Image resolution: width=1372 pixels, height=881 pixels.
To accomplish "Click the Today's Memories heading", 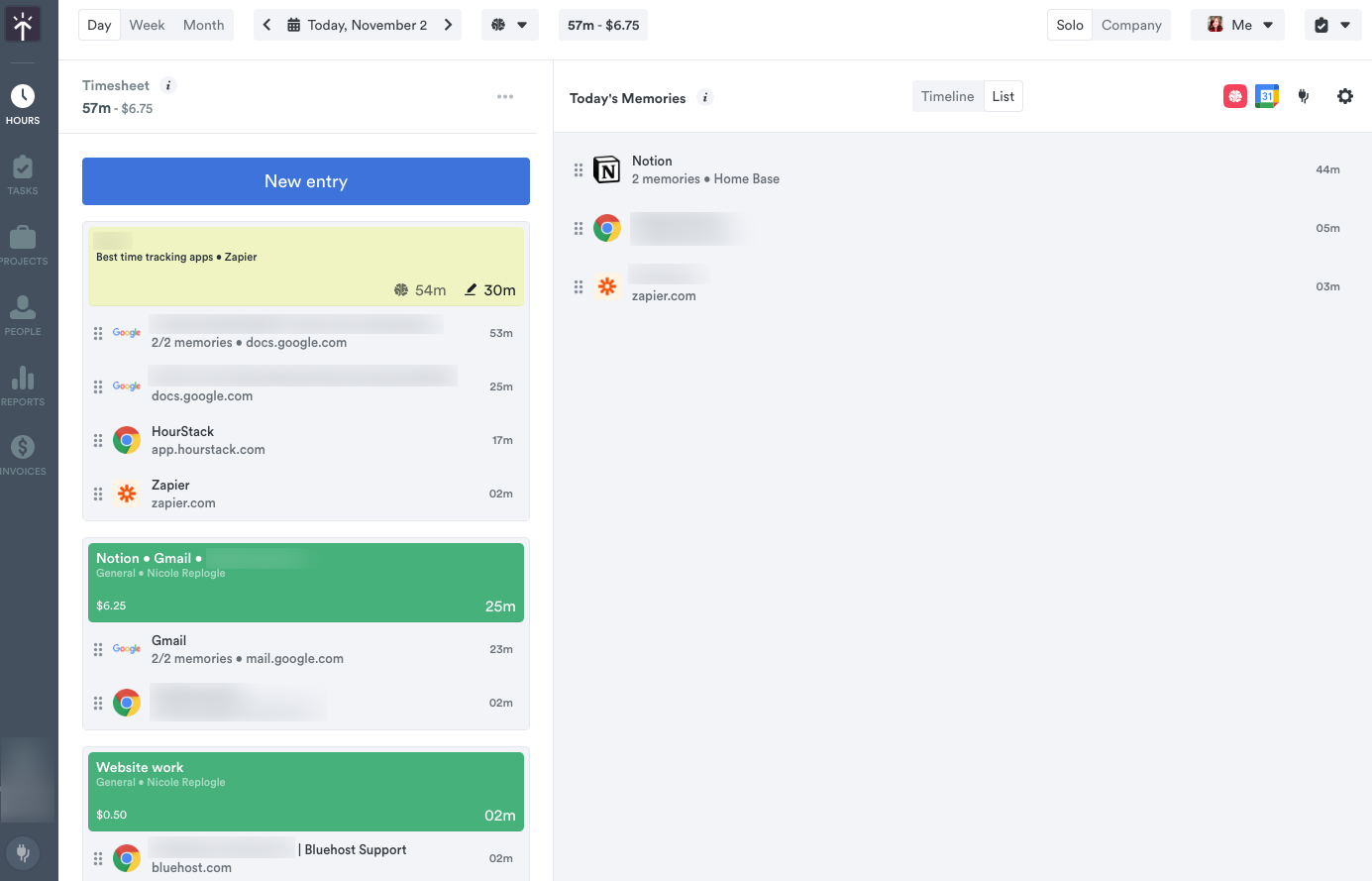I will 627,98.
